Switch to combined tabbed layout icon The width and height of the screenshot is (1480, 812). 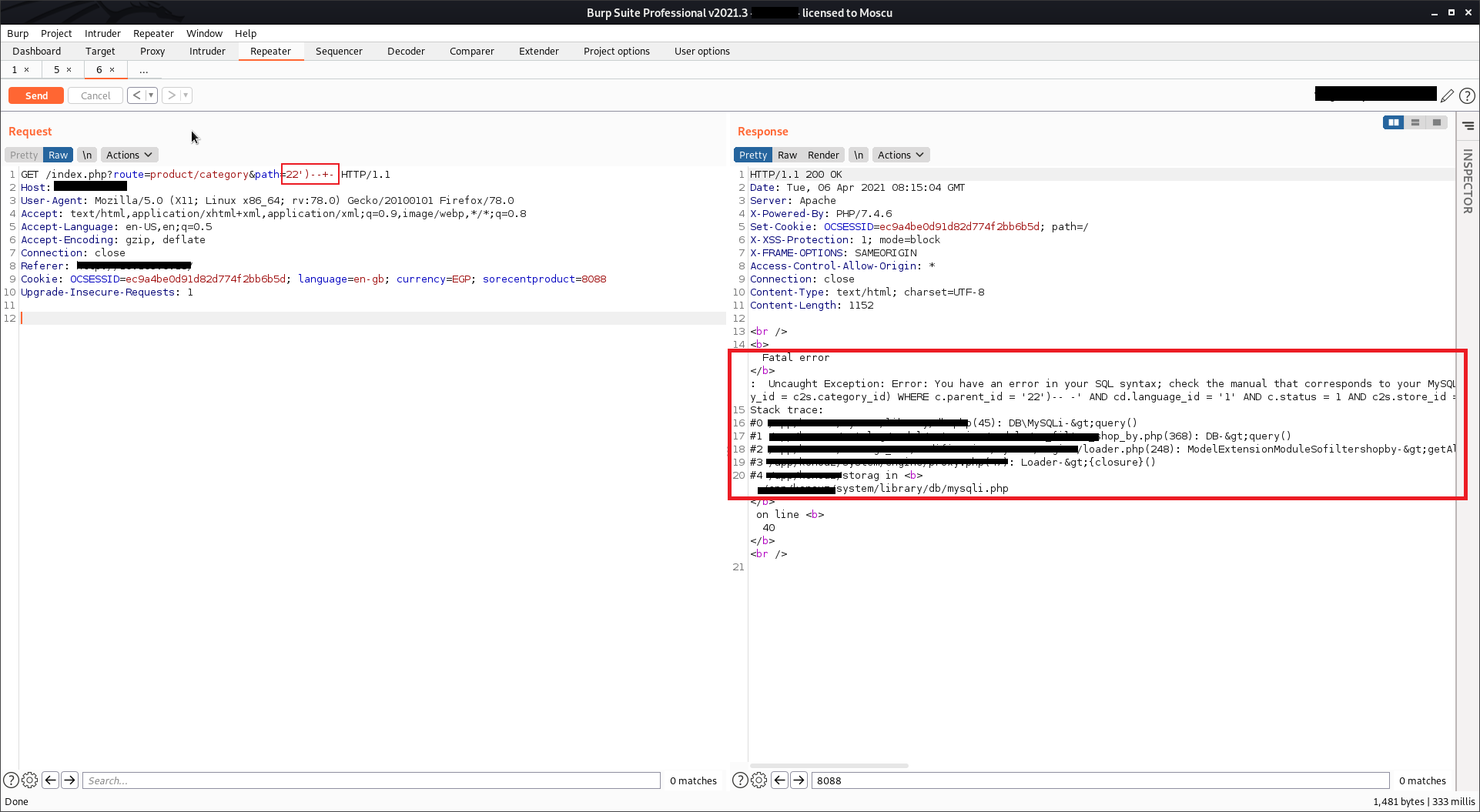coord(1437,122)
